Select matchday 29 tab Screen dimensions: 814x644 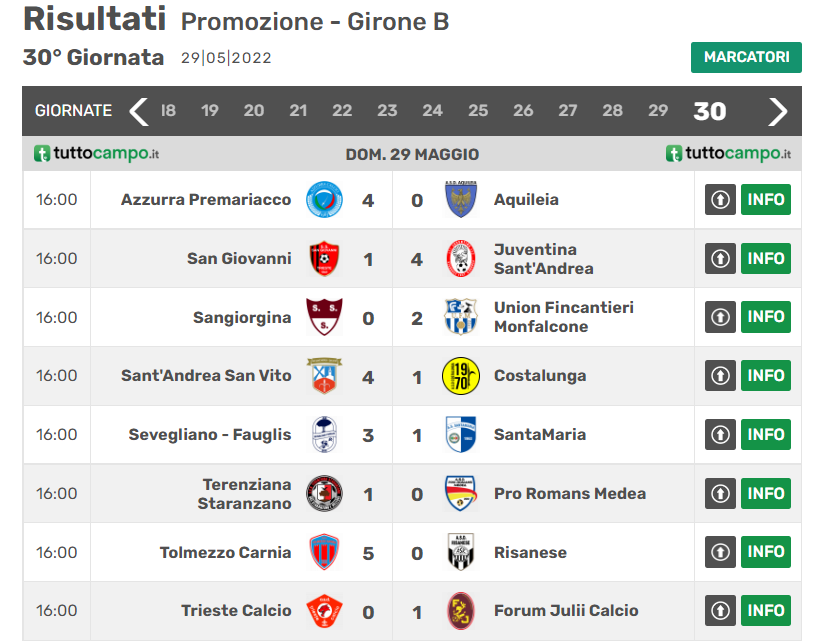(x=657, y=111)
